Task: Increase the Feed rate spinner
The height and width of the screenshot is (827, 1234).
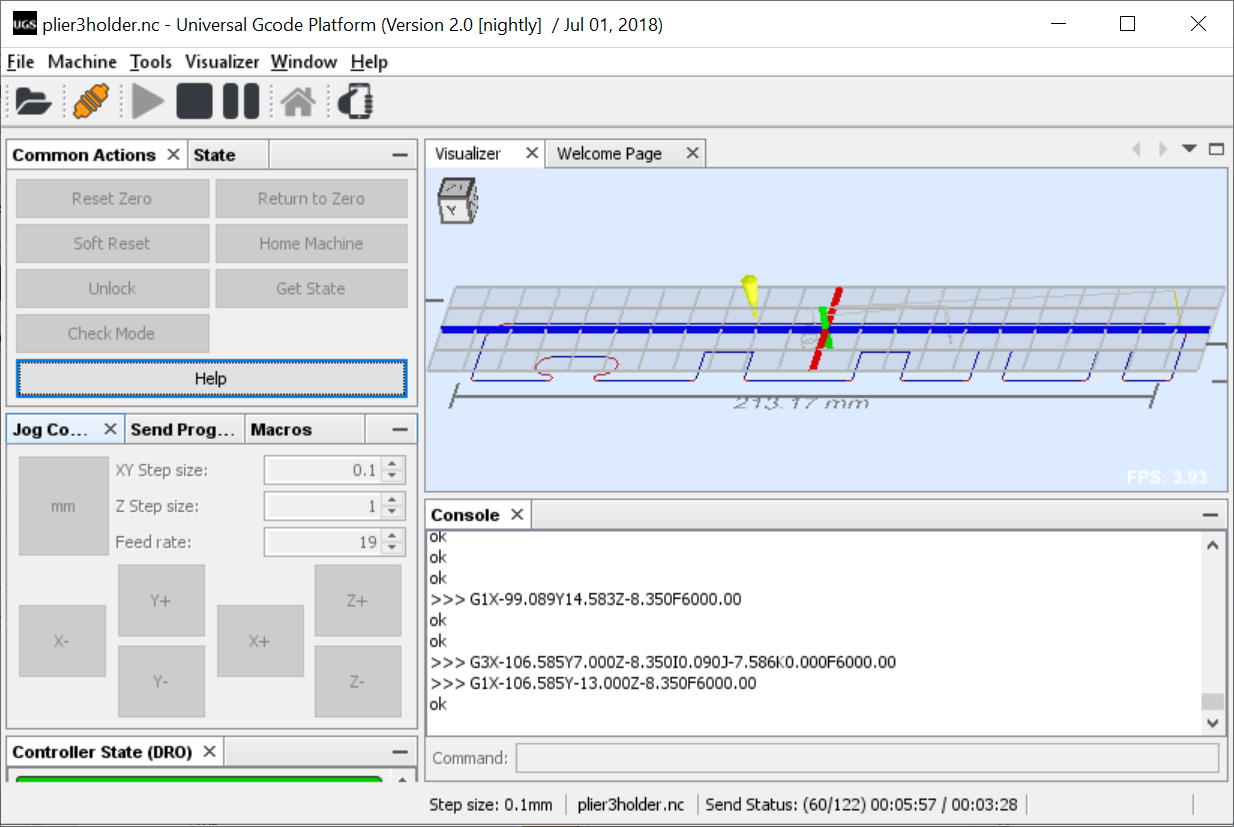Action: pos(394,536)
